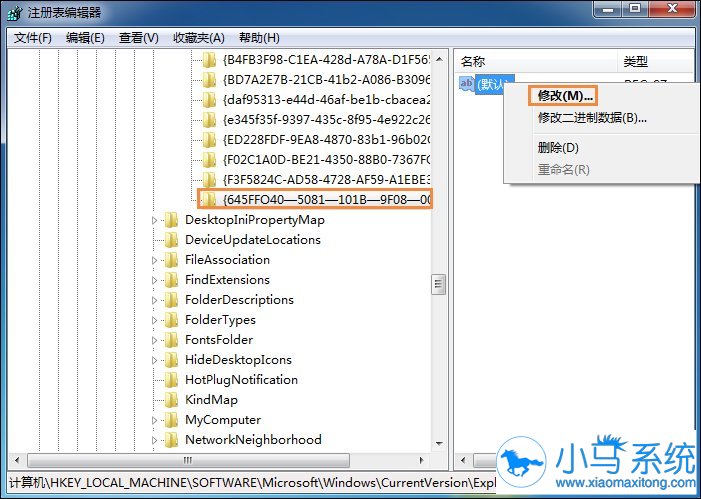This screenshot has width=701, height=499.
Task: Expand the HideDesktopIcons key
Action: [x=155, y=360]
